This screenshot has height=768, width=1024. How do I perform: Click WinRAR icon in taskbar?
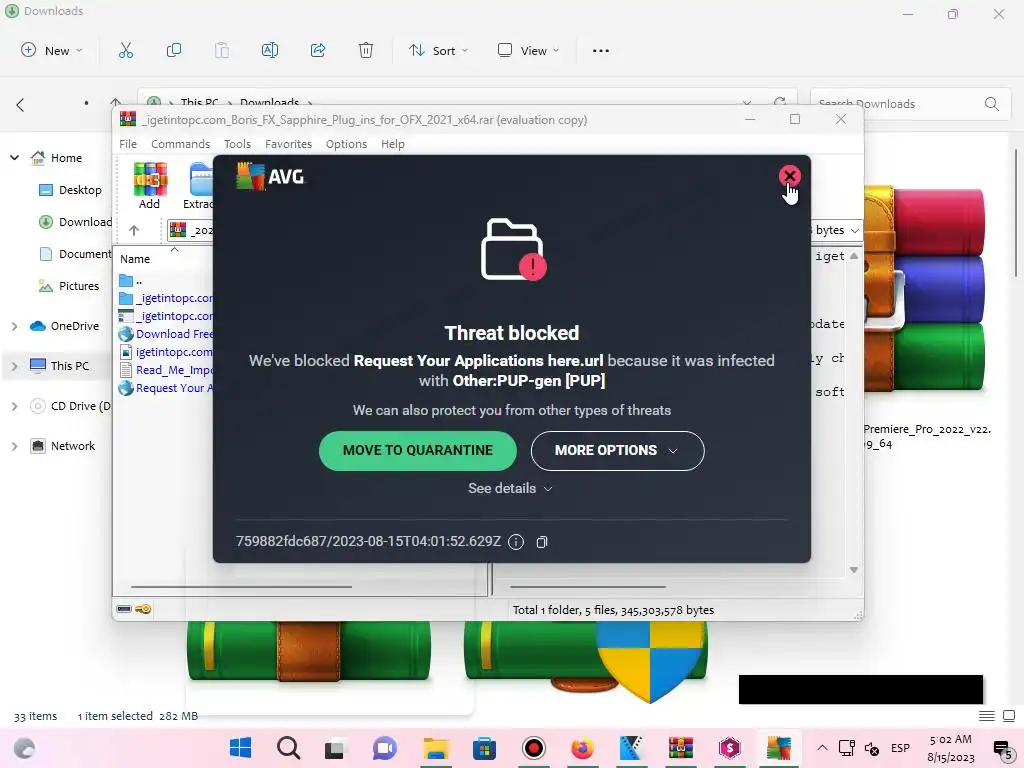pos(680,748)
